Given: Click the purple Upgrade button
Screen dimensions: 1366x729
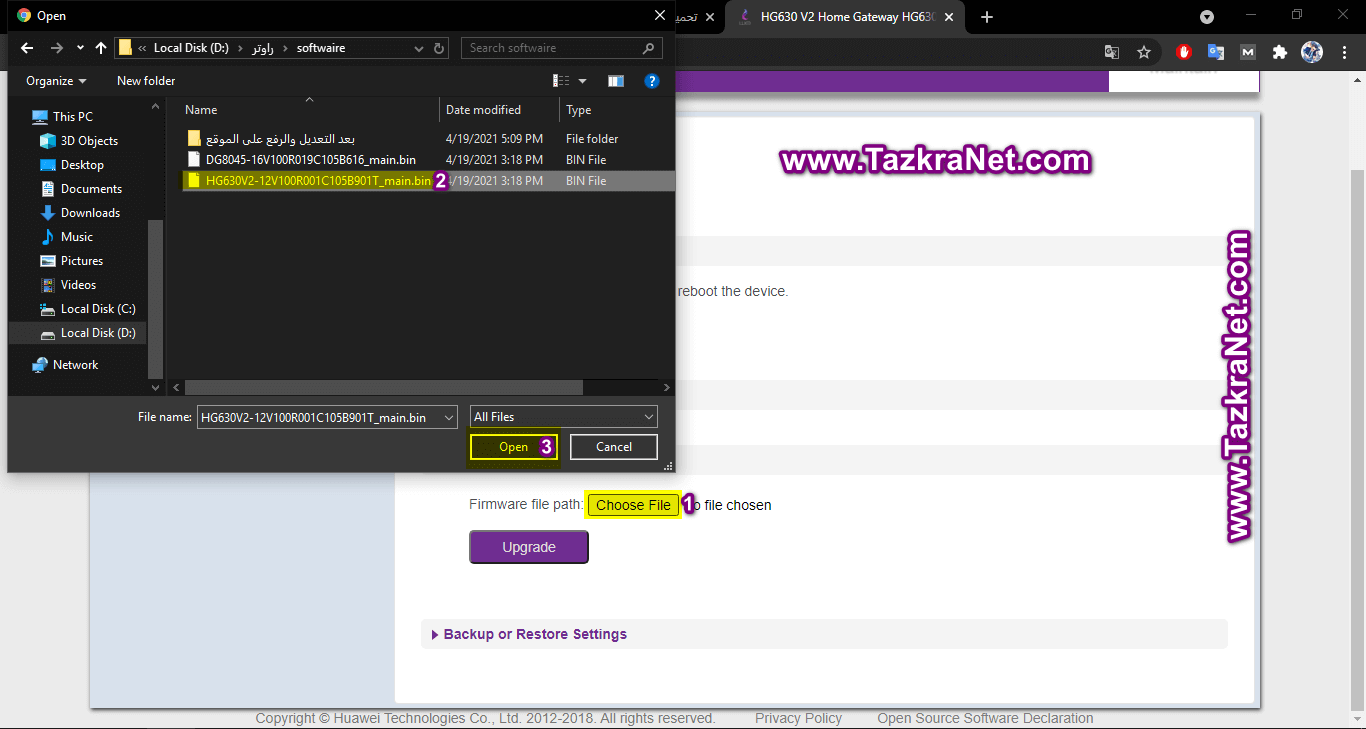Looking at the screenshot, I should pyautogui.click(x=529, y=547).
